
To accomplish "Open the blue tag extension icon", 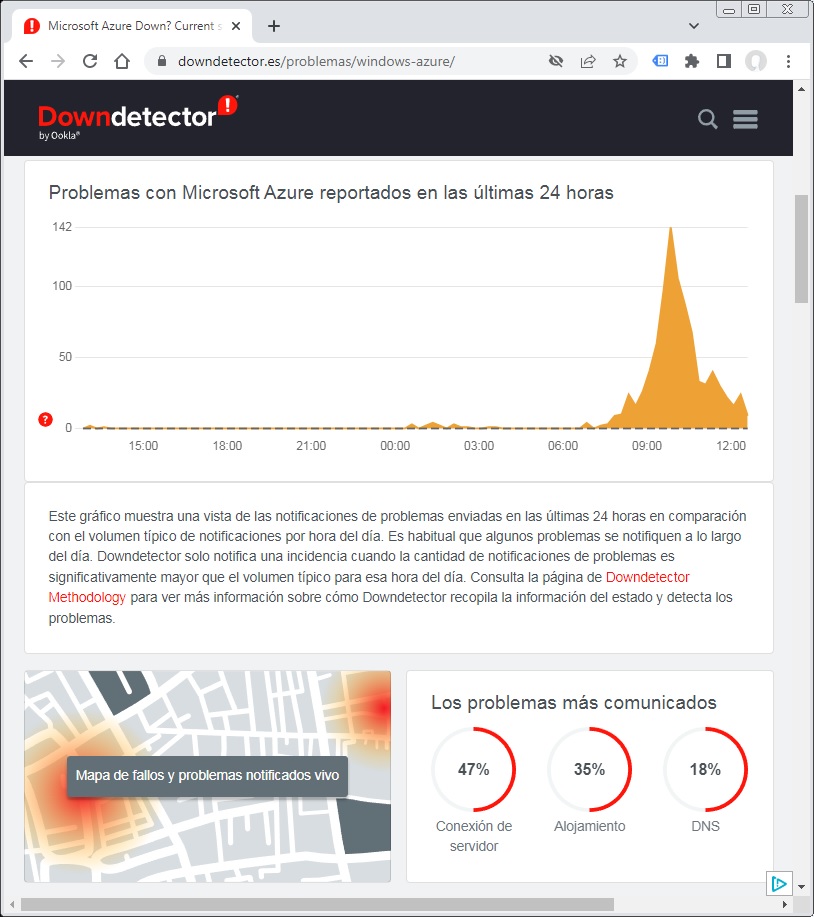I will (x=660, y=61).
